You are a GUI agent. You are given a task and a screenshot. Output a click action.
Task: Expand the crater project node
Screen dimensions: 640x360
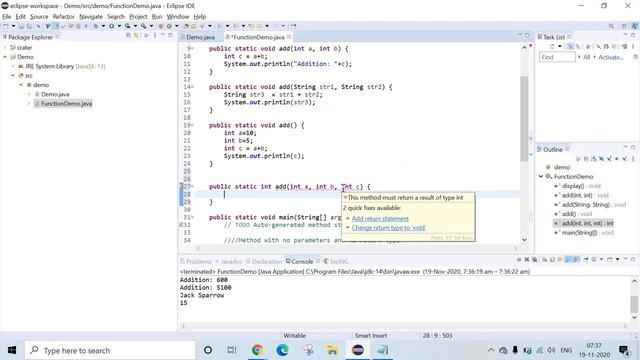click(5, 47)
